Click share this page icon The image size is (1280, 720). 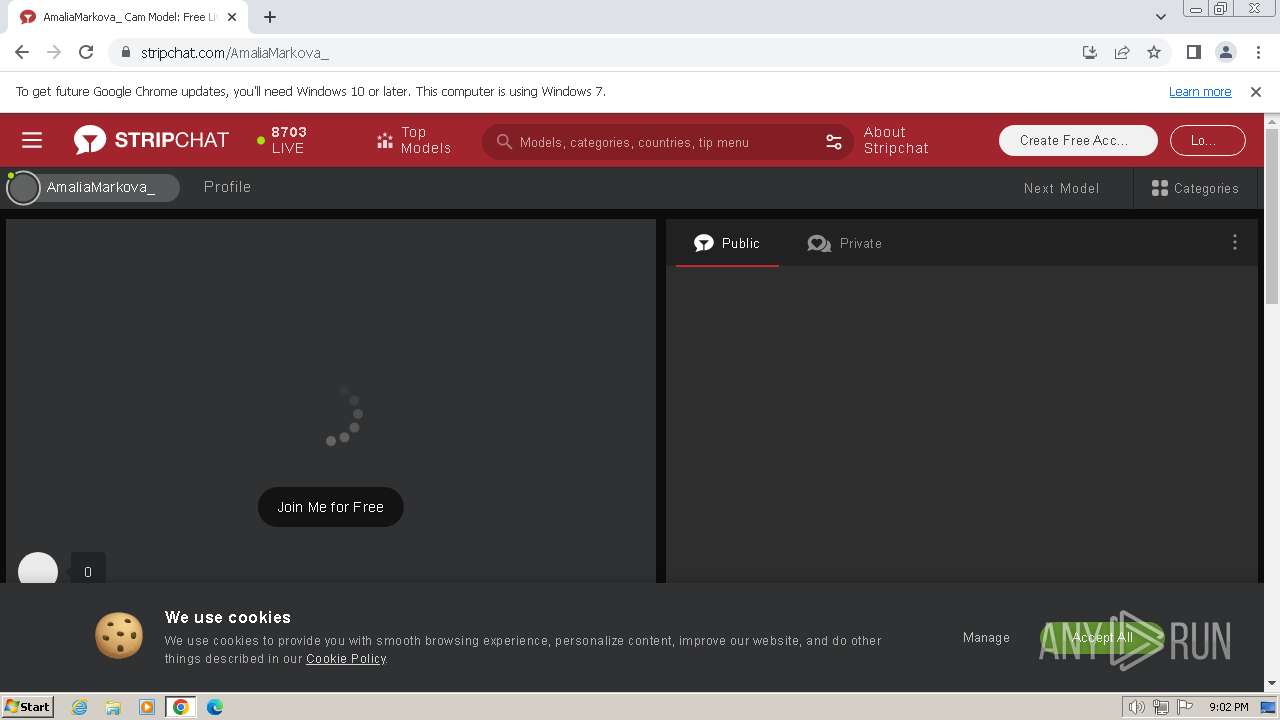1122,52
